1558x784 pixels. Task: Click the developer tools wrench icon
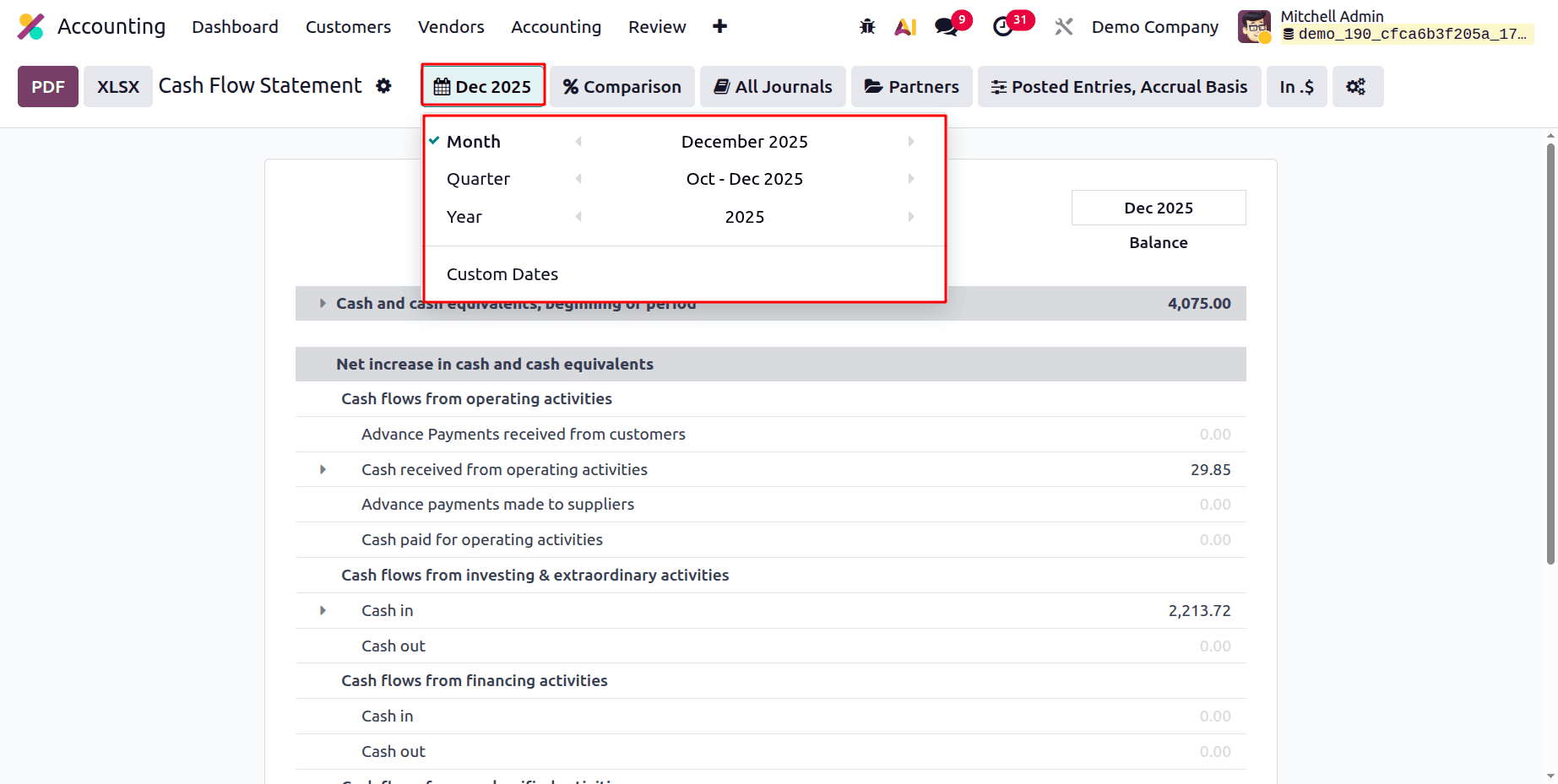point(1063,26)
